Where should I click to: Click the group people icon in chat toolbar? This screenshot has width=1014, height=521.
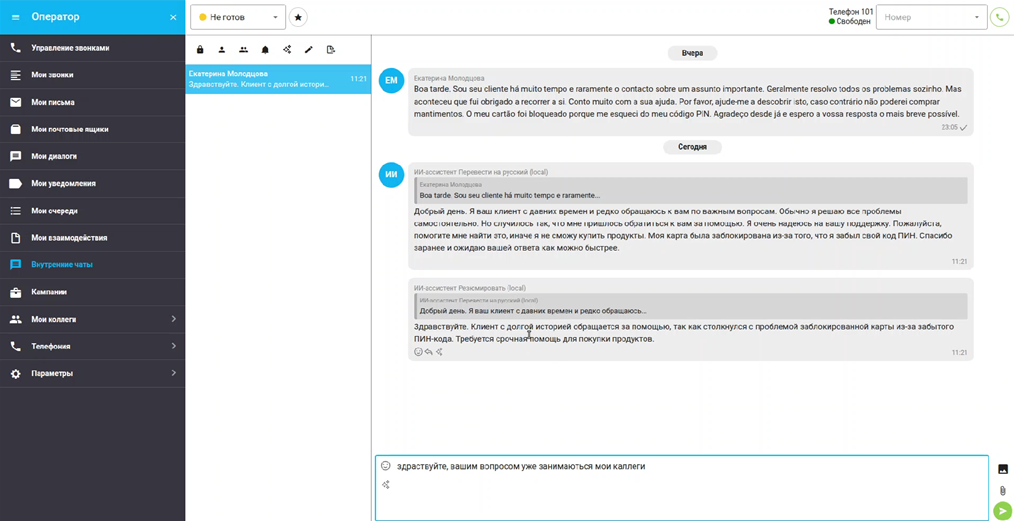(x=243, y=49)
